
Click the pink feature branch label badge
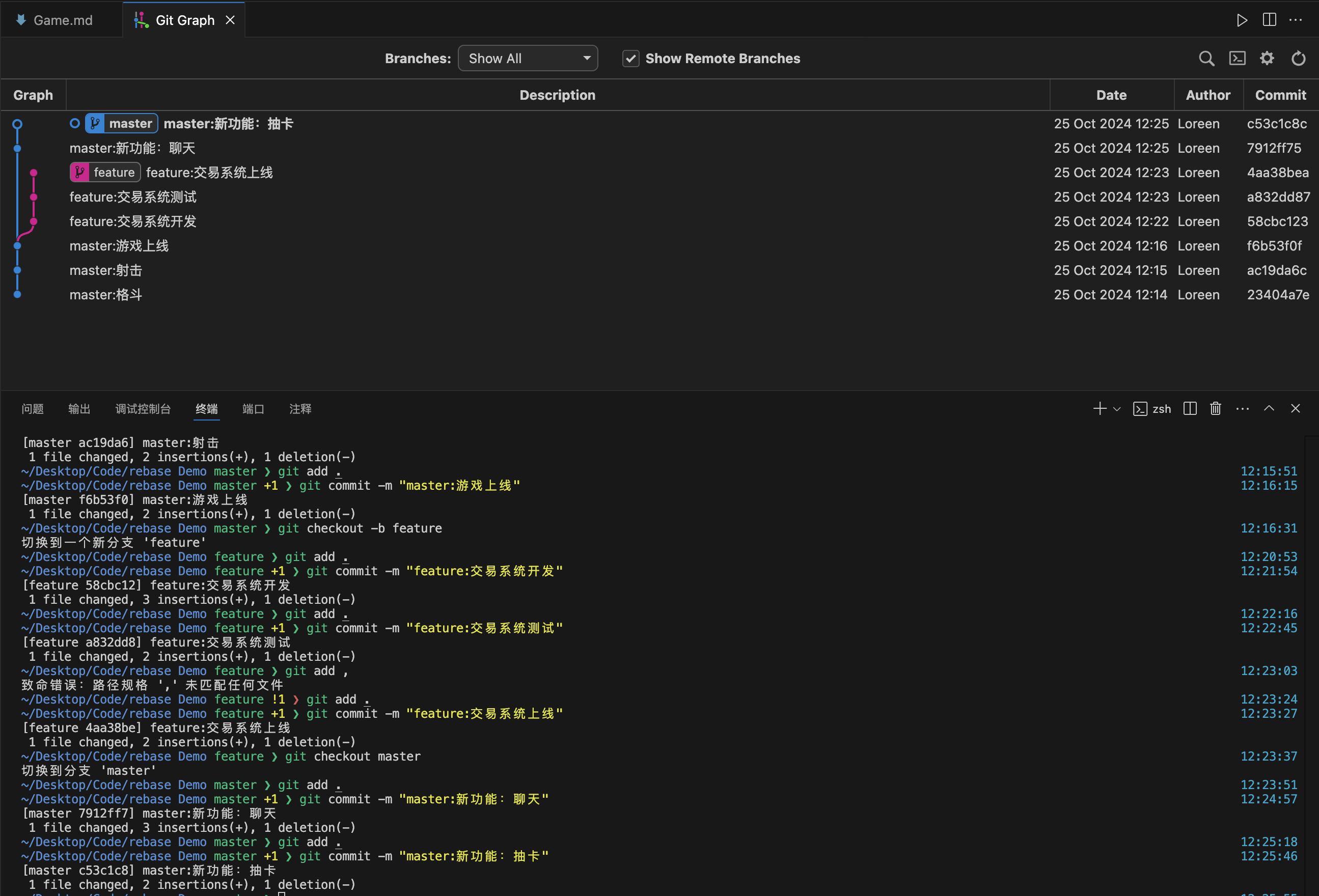tap(105, 172)
